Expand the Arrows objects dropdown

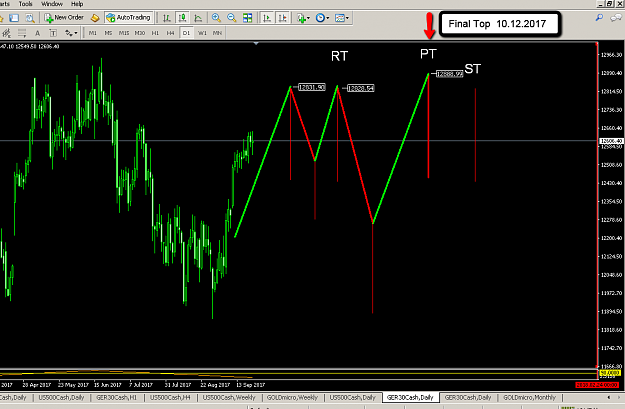(x=71, y=33)
